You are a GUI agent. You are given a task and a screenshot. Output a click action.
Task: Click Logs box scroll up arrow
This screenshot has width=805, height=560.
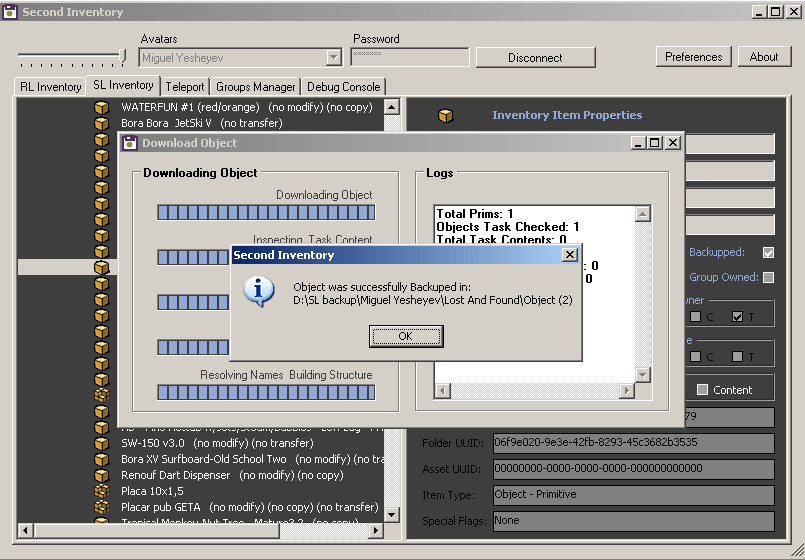[x=643, y=214]
